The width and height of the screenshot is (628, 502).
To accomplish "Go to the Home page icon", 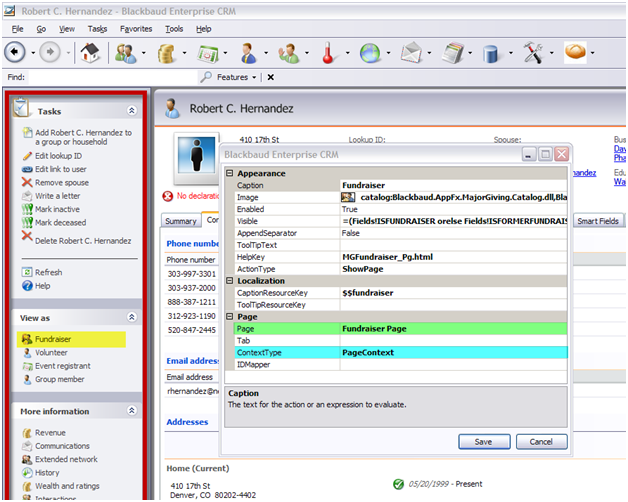I will [x=90, y=52].
